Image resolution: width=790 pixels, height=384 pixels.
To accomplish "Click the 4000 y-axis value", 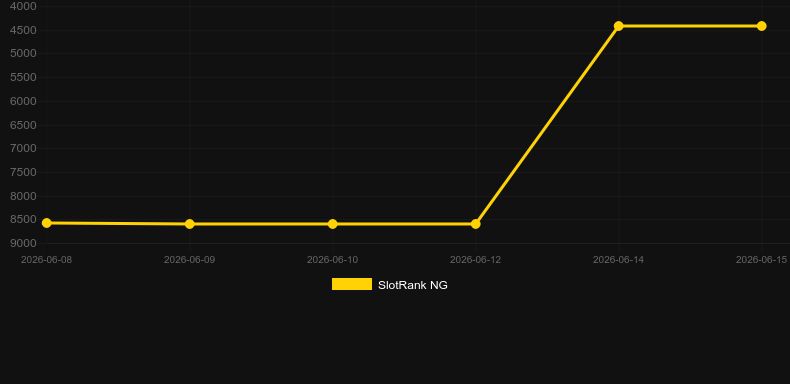I will point(23,7).
